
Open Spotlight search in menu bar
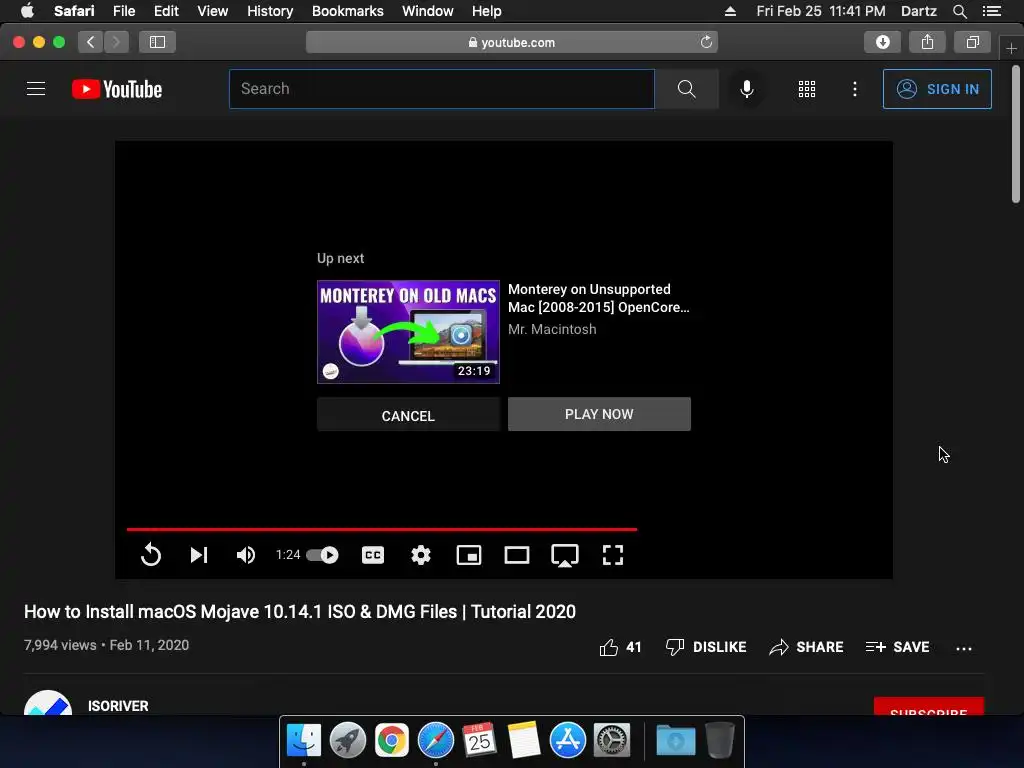959,11
